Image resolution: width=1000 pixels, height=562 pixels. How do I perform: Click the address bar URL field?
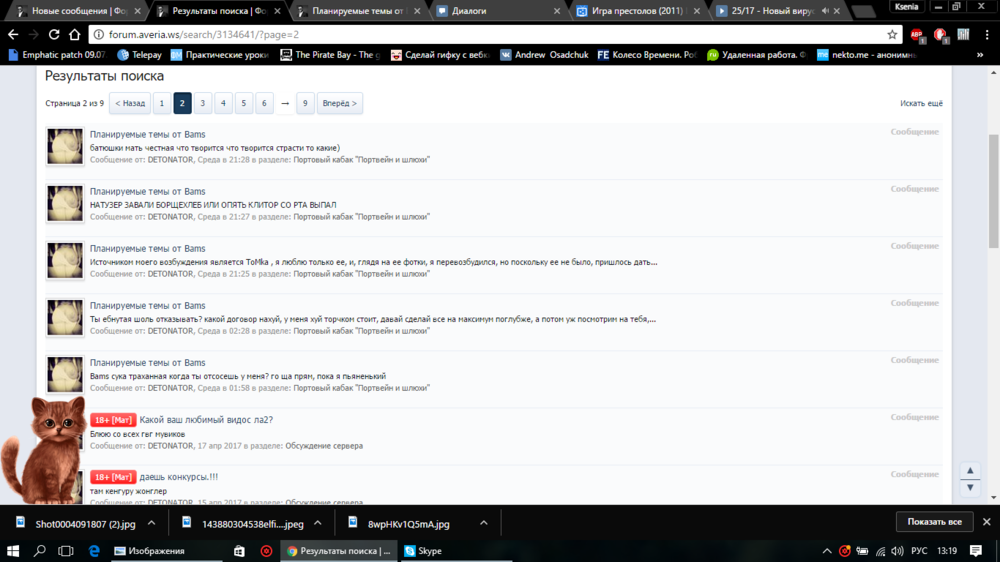(x=480, y=34)
